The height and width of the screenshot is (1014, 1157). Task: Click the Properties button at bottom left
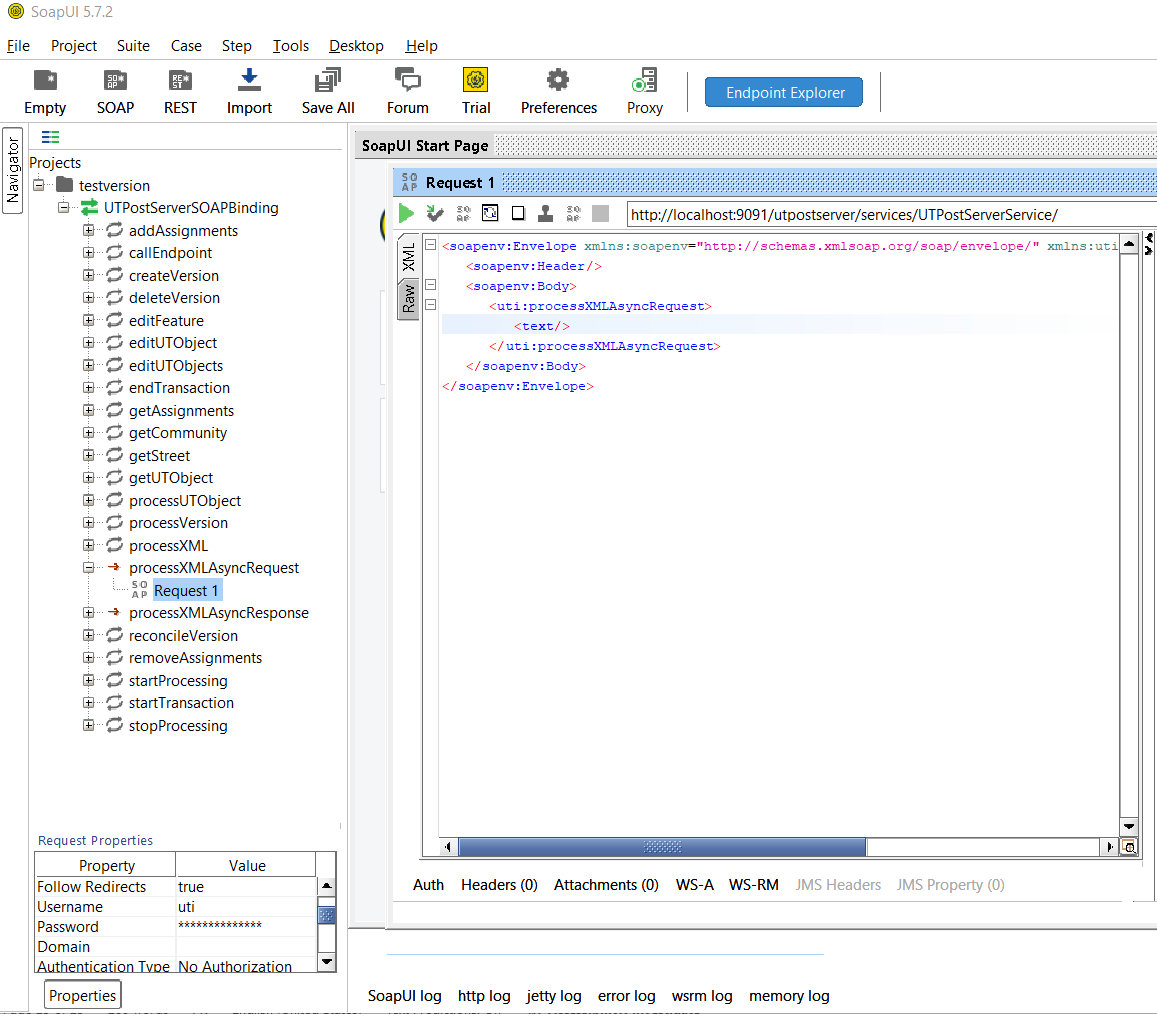[83, 995]
